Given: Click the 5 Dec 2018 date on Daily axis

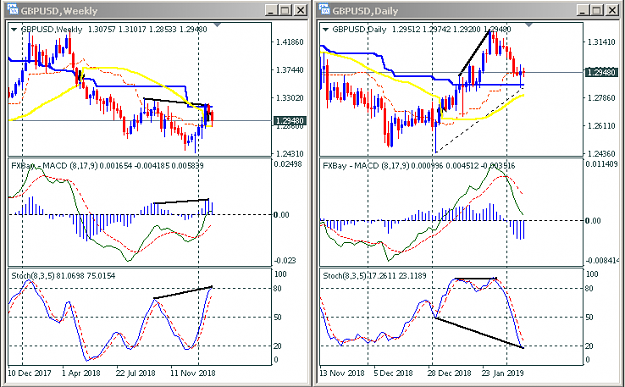Looking at the screenshot, I should pyautogui.click(x=393, y=373).
